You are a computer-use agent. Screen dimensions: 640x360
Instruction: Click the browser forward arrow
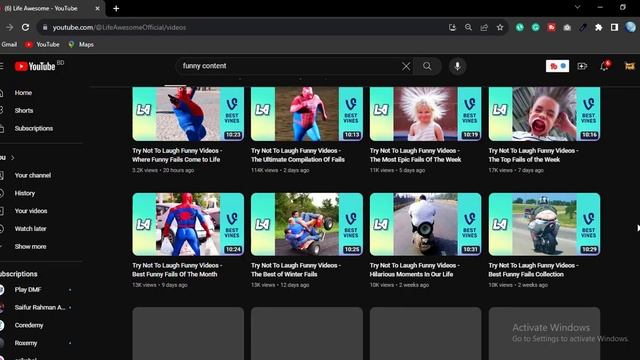(9, 27)
